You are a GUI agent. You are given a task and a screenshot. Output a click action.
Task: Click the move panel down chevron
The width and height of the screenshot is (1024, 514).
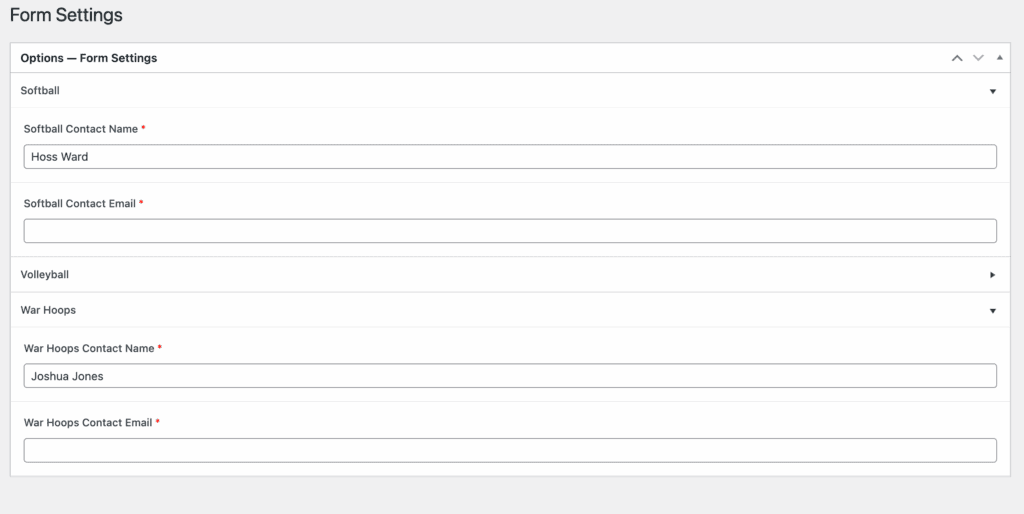pyautogui.click(x=978, y=58)
